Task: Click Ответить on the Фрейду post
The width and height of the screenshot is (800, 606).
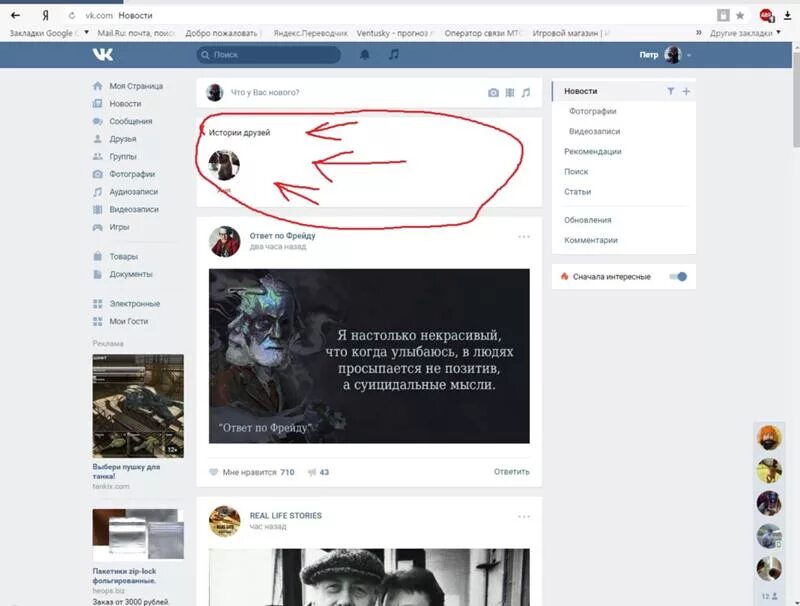Action: click(x=511, y=471)
